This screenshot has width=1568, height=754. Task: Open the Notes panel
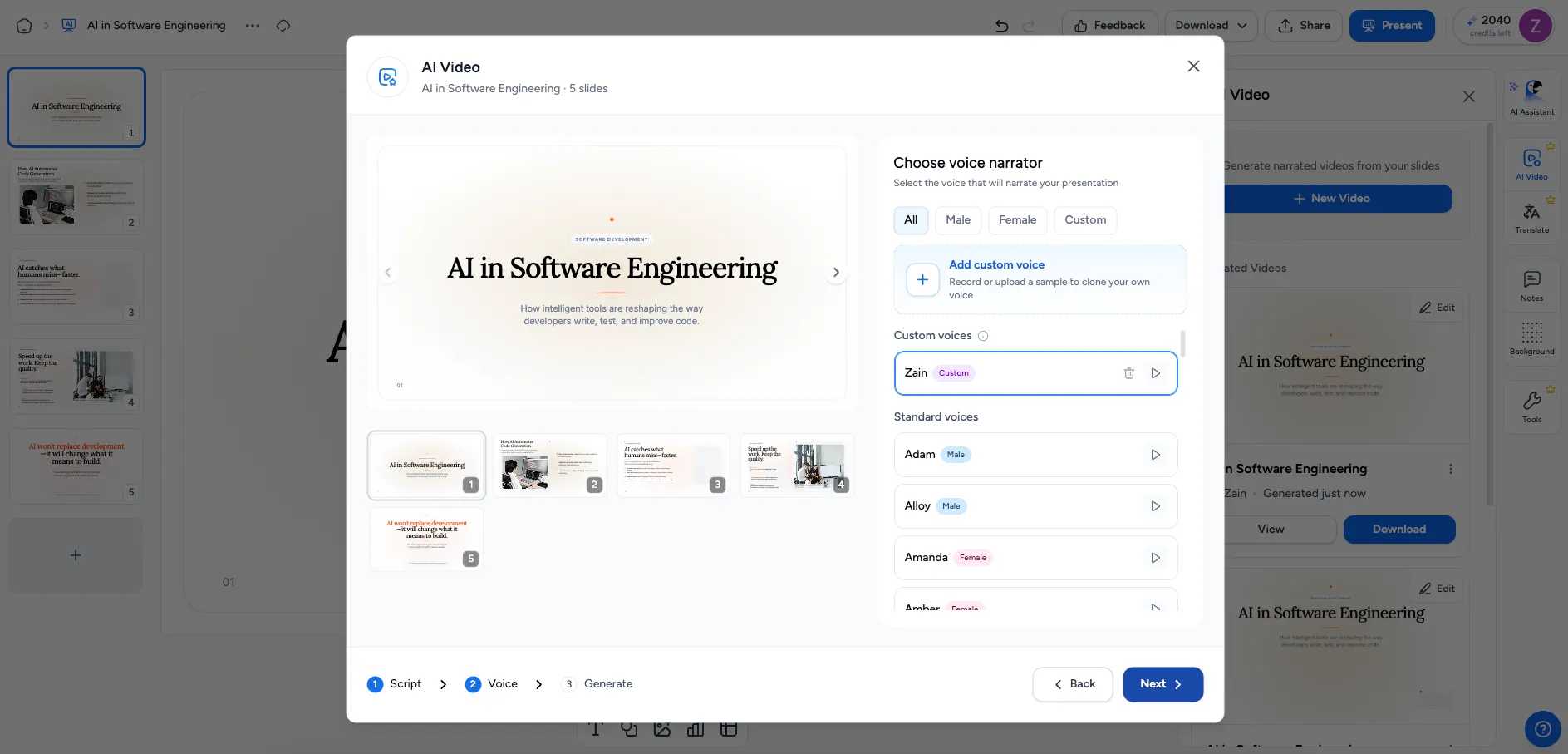tap(1531, 285)
